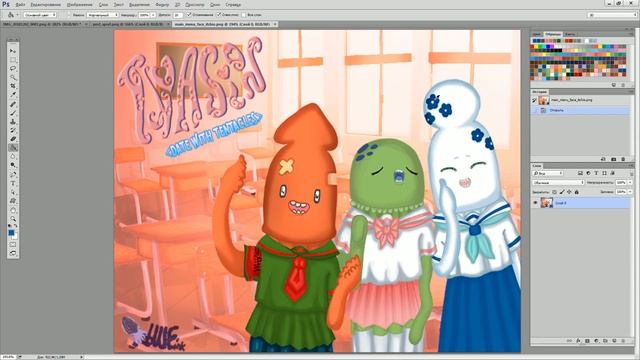Viewport: 640px width, 360px height.
Task: Open the layer filter kind dropdown
Action: (x=548, y=173)
